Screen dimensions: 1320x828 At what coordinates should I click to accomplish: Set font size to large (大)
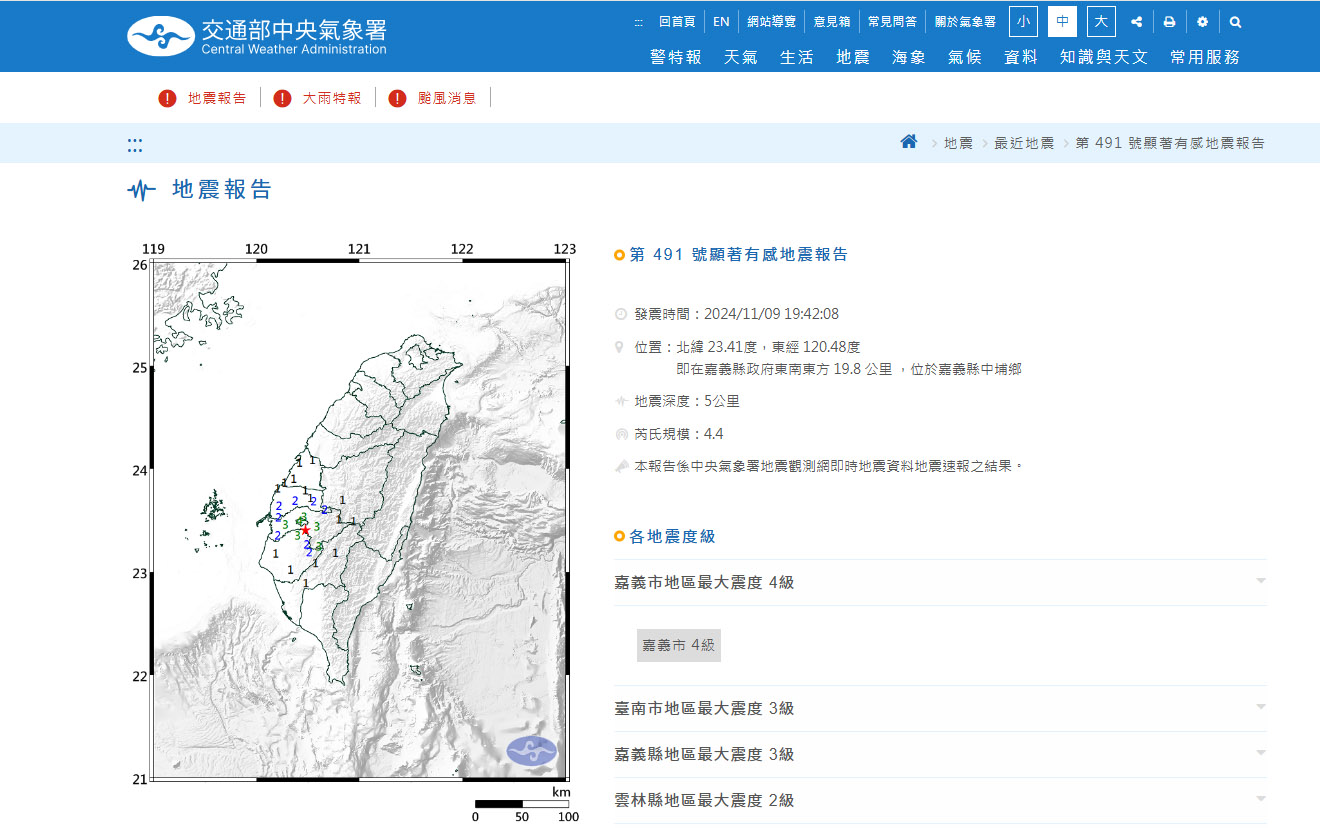1101,22
